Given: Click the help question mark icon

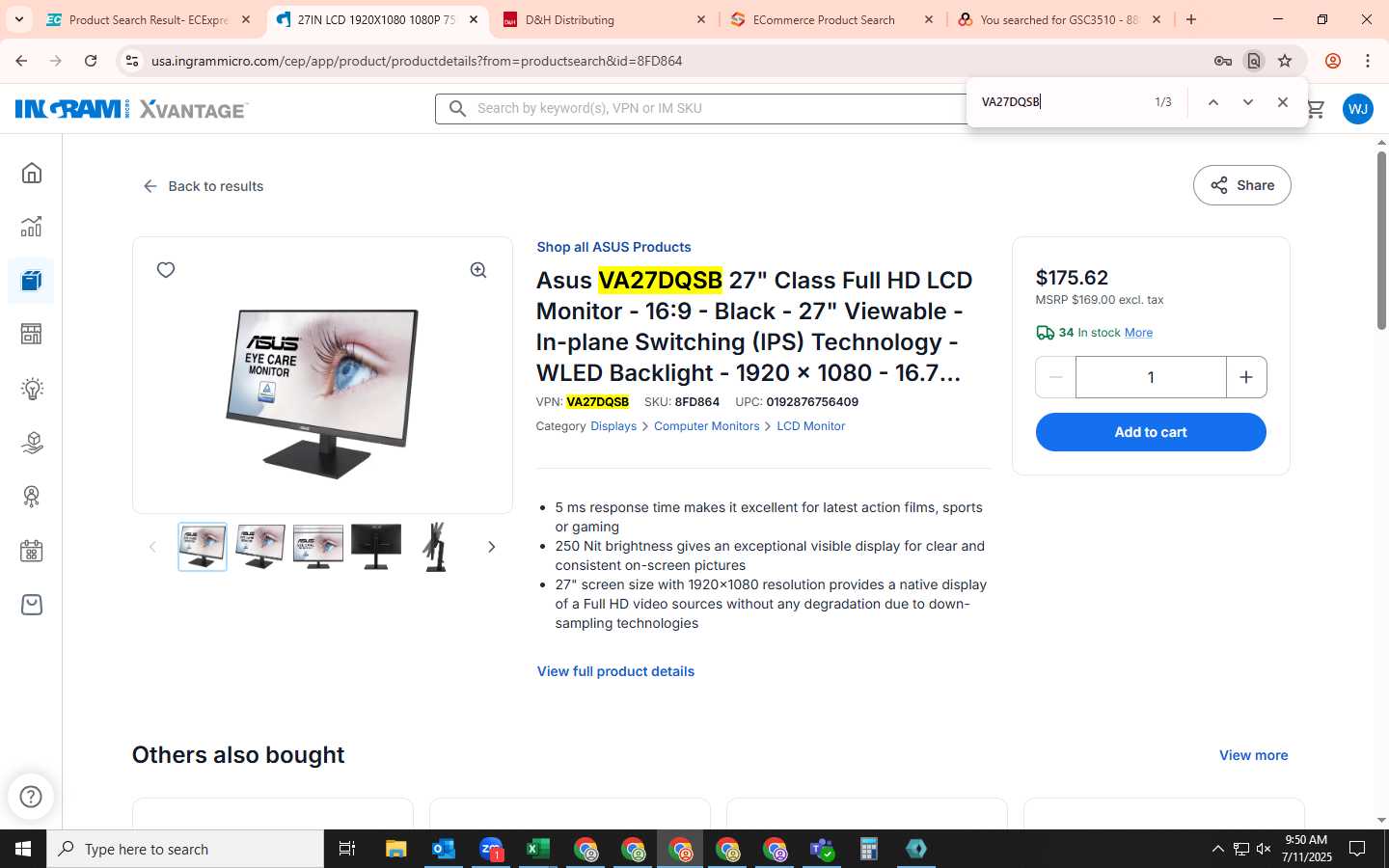Looking at the screenshot, I should click(x=31, y=797).
